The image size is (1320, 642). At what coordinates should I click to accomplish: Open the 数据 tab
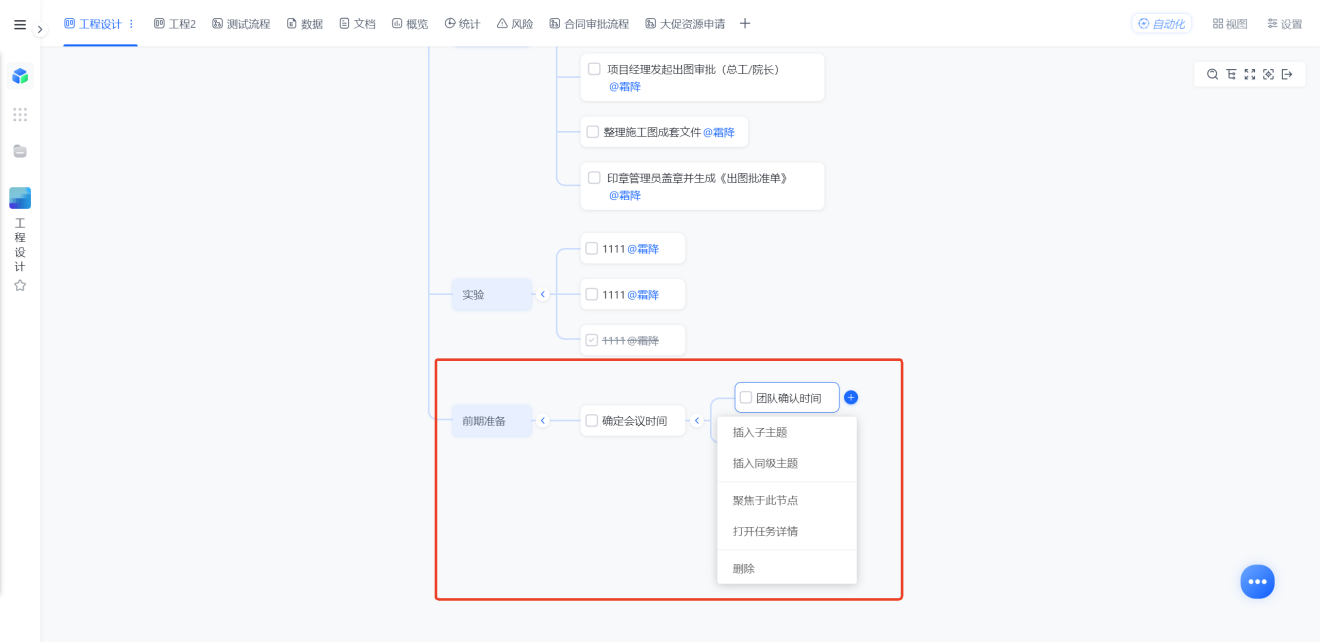pyautogui.click(x=305, y=24)
